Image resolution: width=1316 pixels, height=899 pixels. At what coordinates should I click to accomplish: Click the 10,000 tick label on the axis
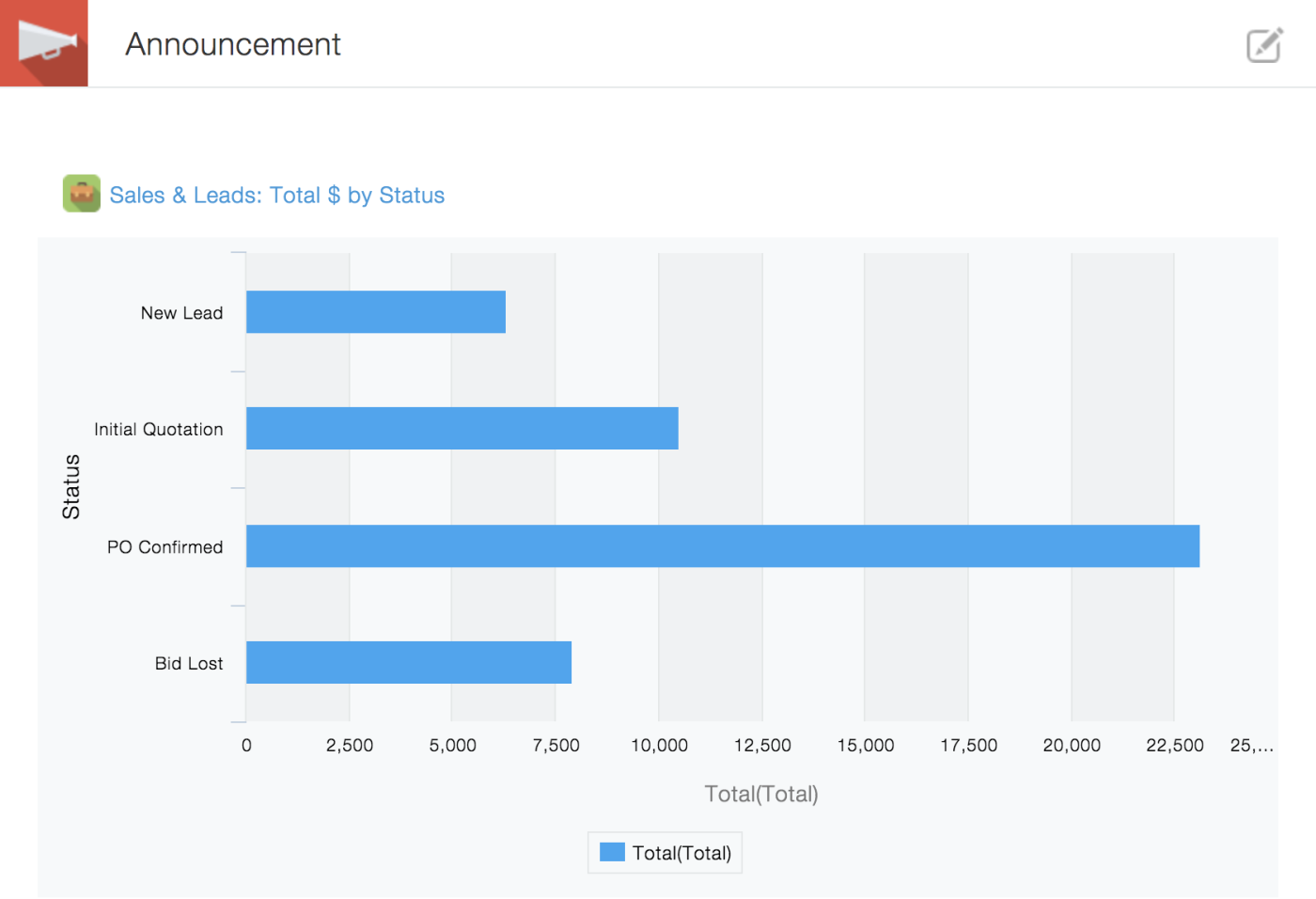[x=659, y=746]
